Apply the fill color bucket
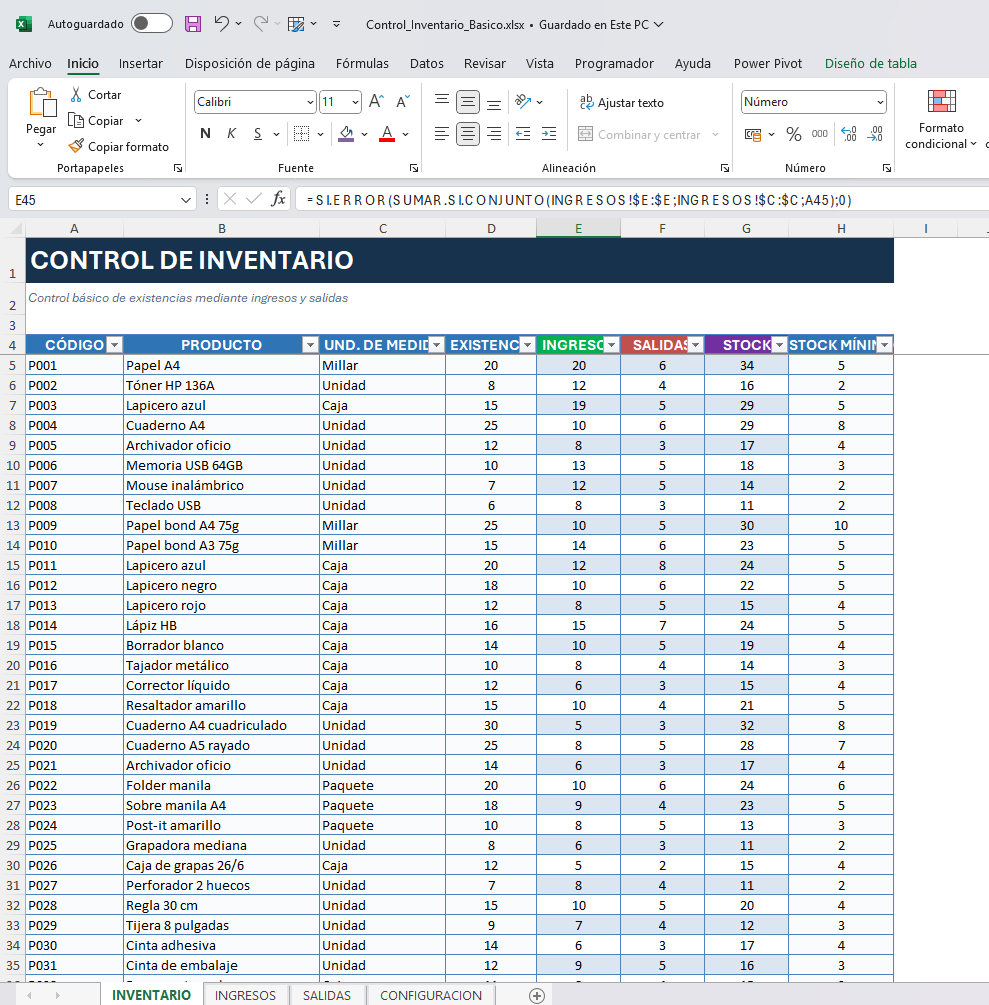The height and width of the screenshot is (1005, 989). click(346, 133)
